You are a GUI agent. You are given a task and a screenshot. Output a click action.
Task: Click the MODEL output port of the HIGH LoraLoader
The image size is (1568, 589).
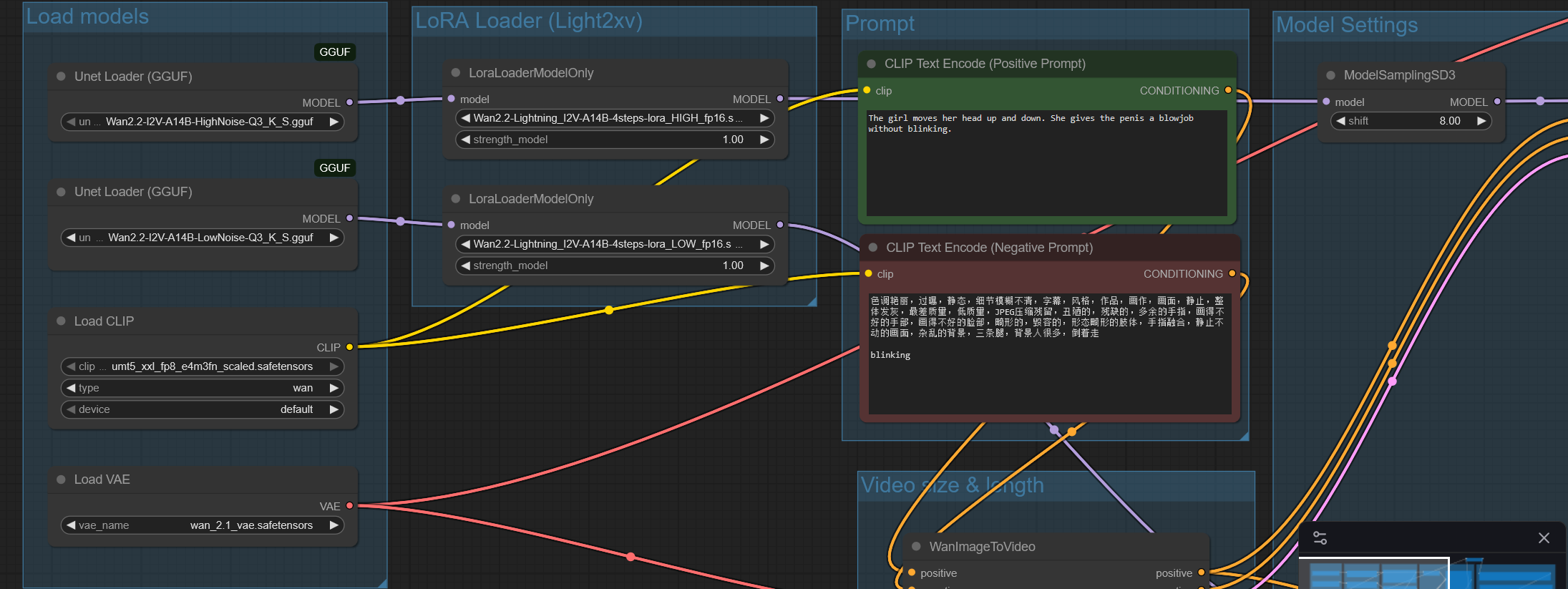coord(780,99)
